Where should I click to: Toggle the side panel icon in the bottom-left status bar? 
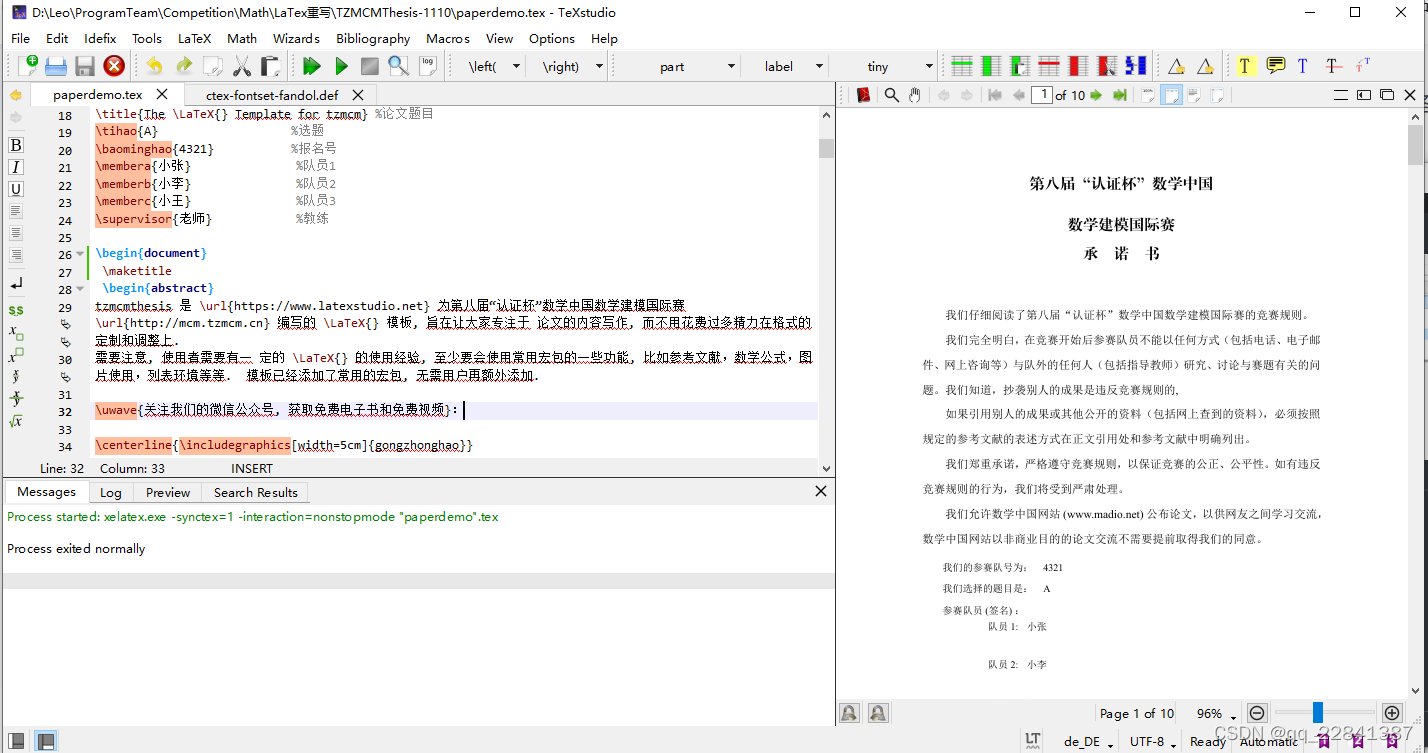click(x=17, y=741)
